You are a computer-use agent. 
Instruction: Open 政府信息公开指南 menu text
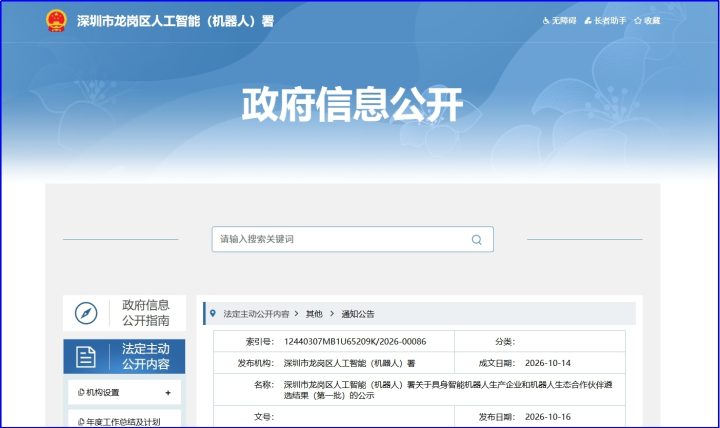146,313
